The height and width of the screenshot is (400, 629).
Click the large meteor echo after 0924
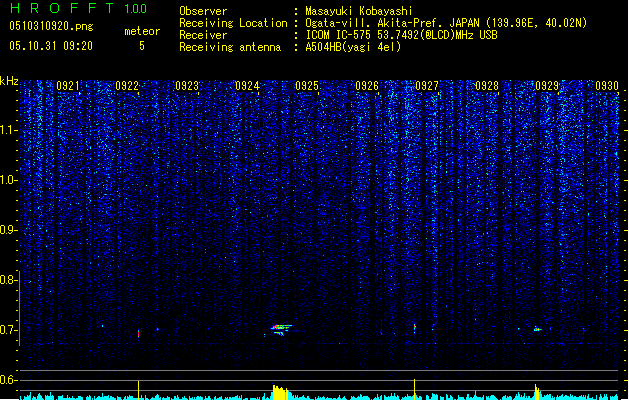(282, 329)
